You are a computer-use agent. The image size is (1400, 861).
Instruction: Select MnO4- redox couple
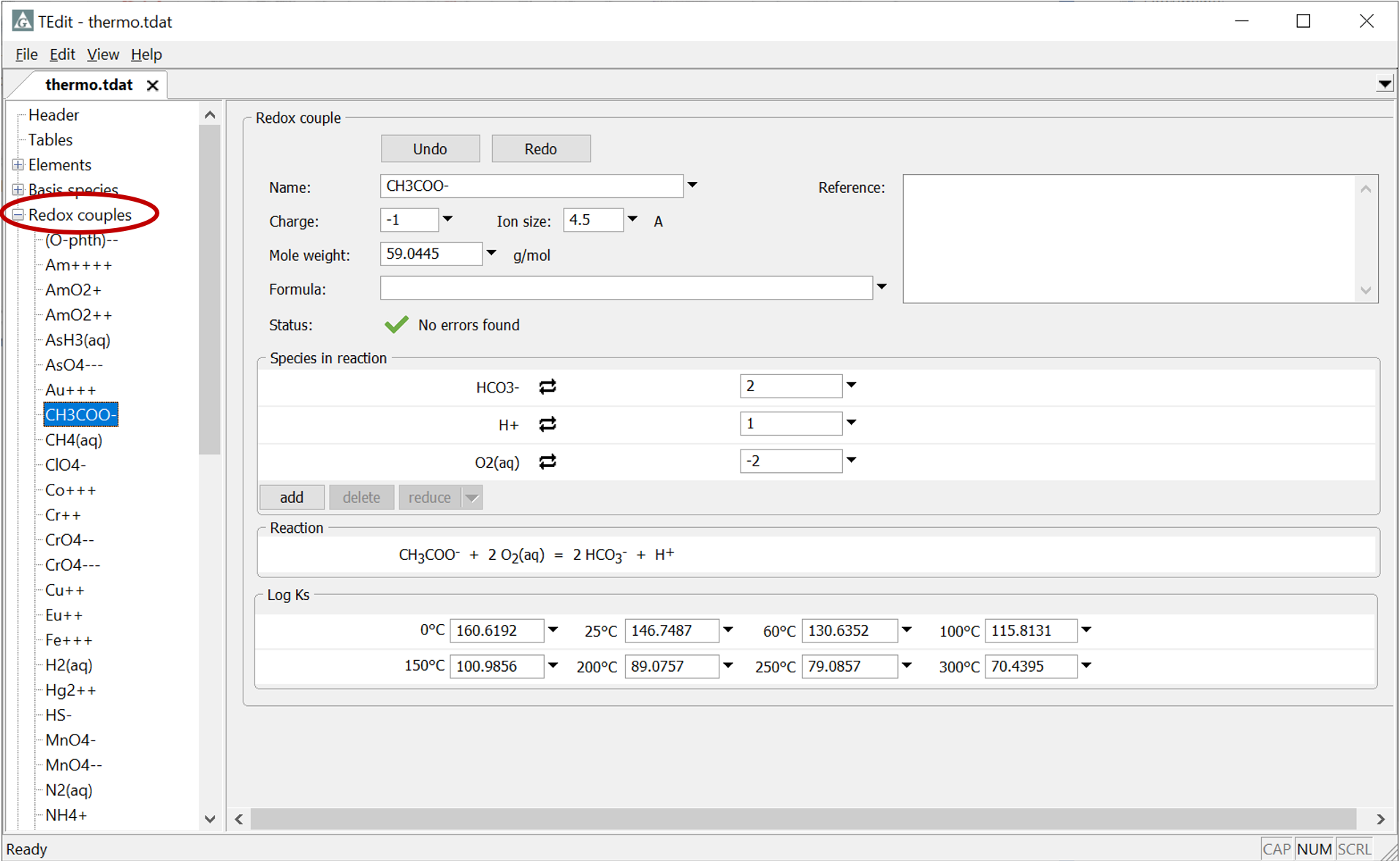click(x=71, y=740)
